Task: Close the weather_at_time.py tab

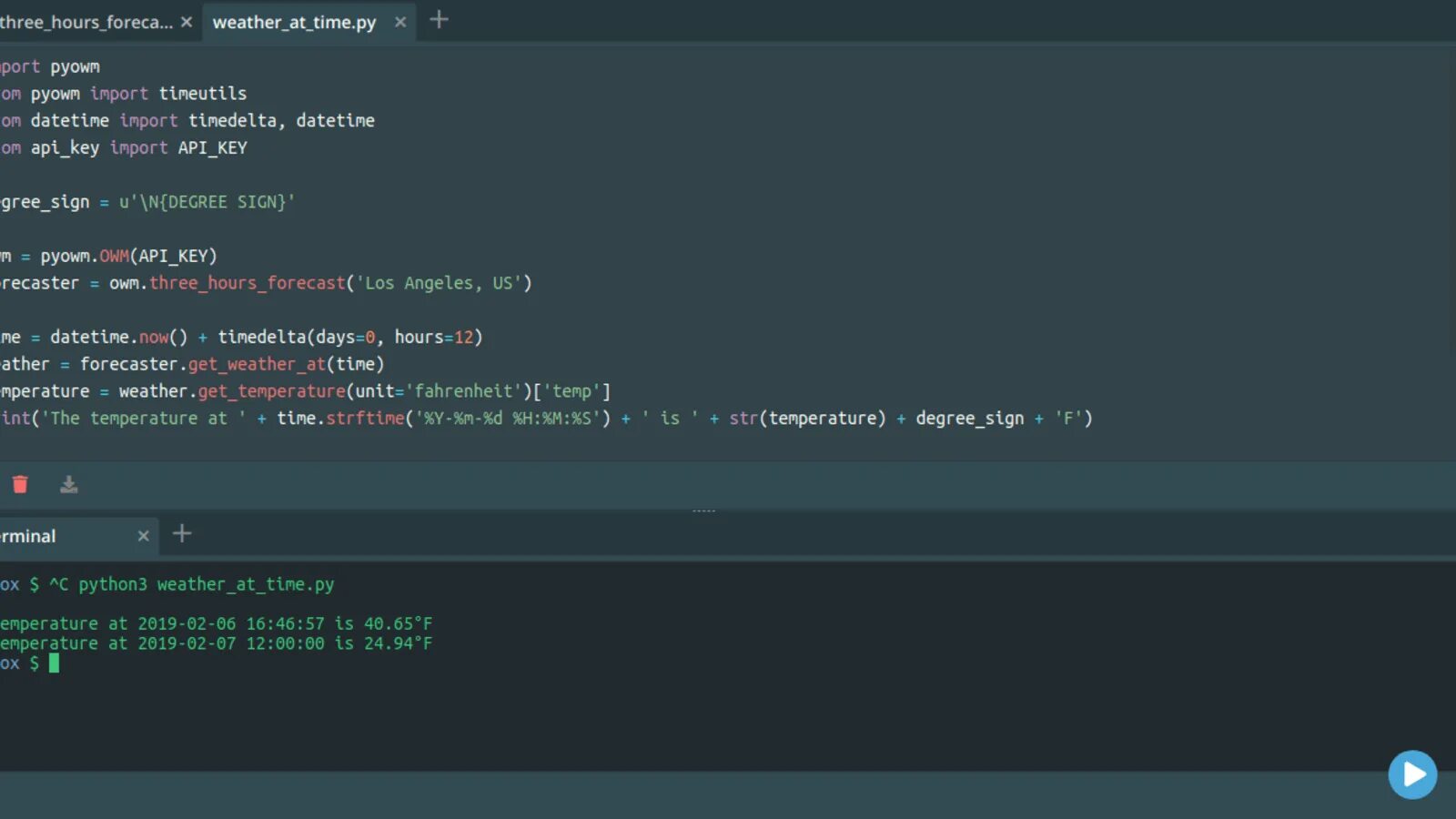Action: click(399, 22)
